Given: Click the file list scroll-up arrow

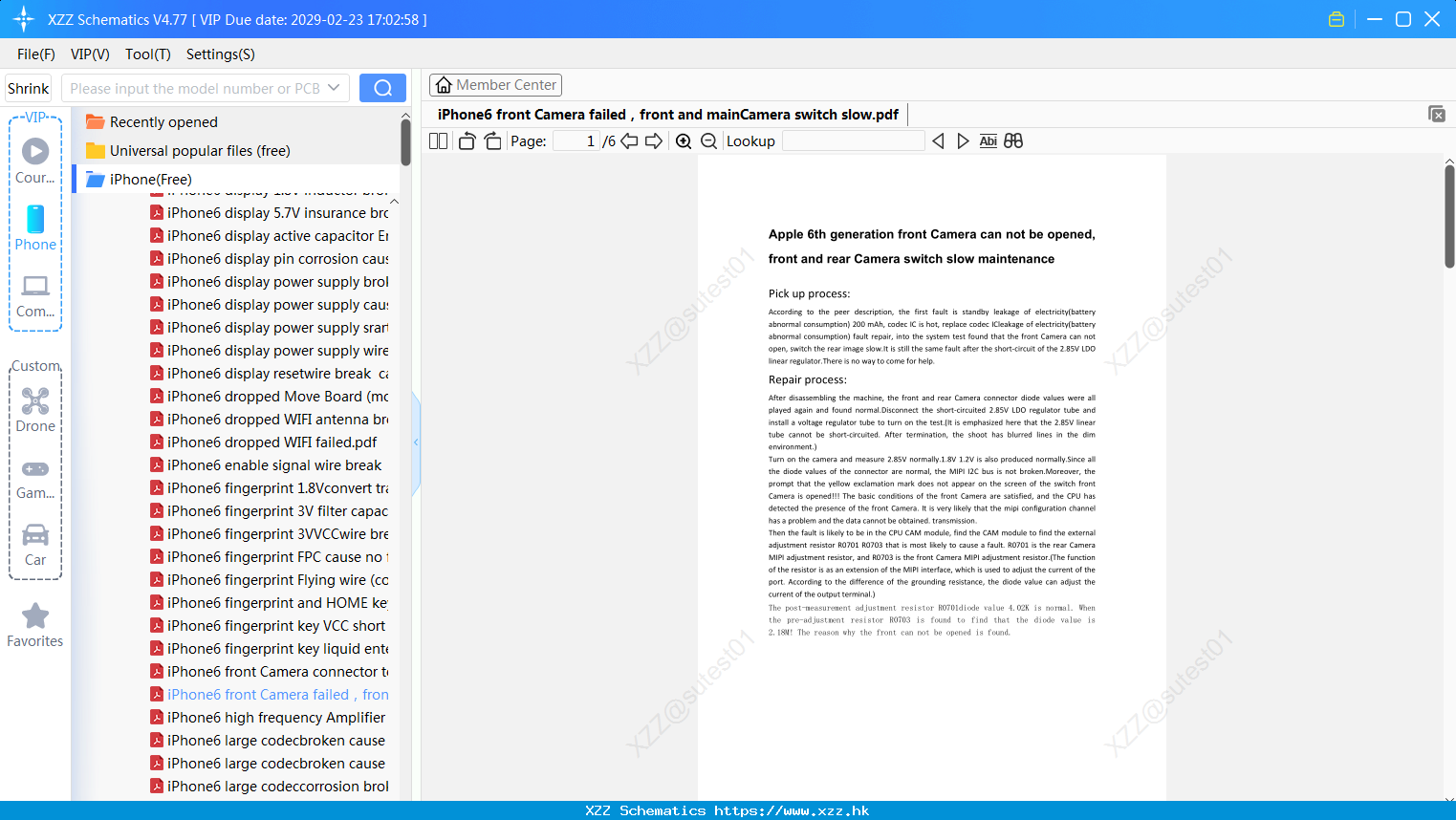Looking at the screenshot, I should click(x=395, y=202).
